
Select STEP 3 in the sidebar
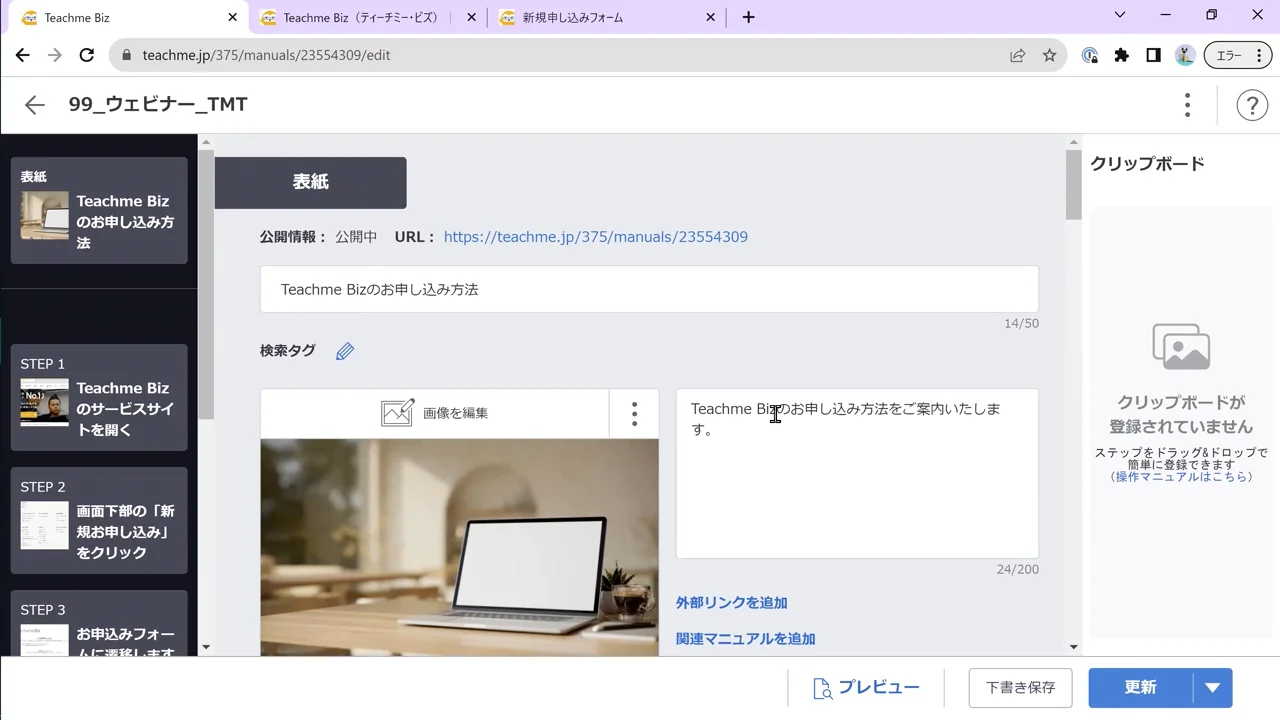click(99, 623)
